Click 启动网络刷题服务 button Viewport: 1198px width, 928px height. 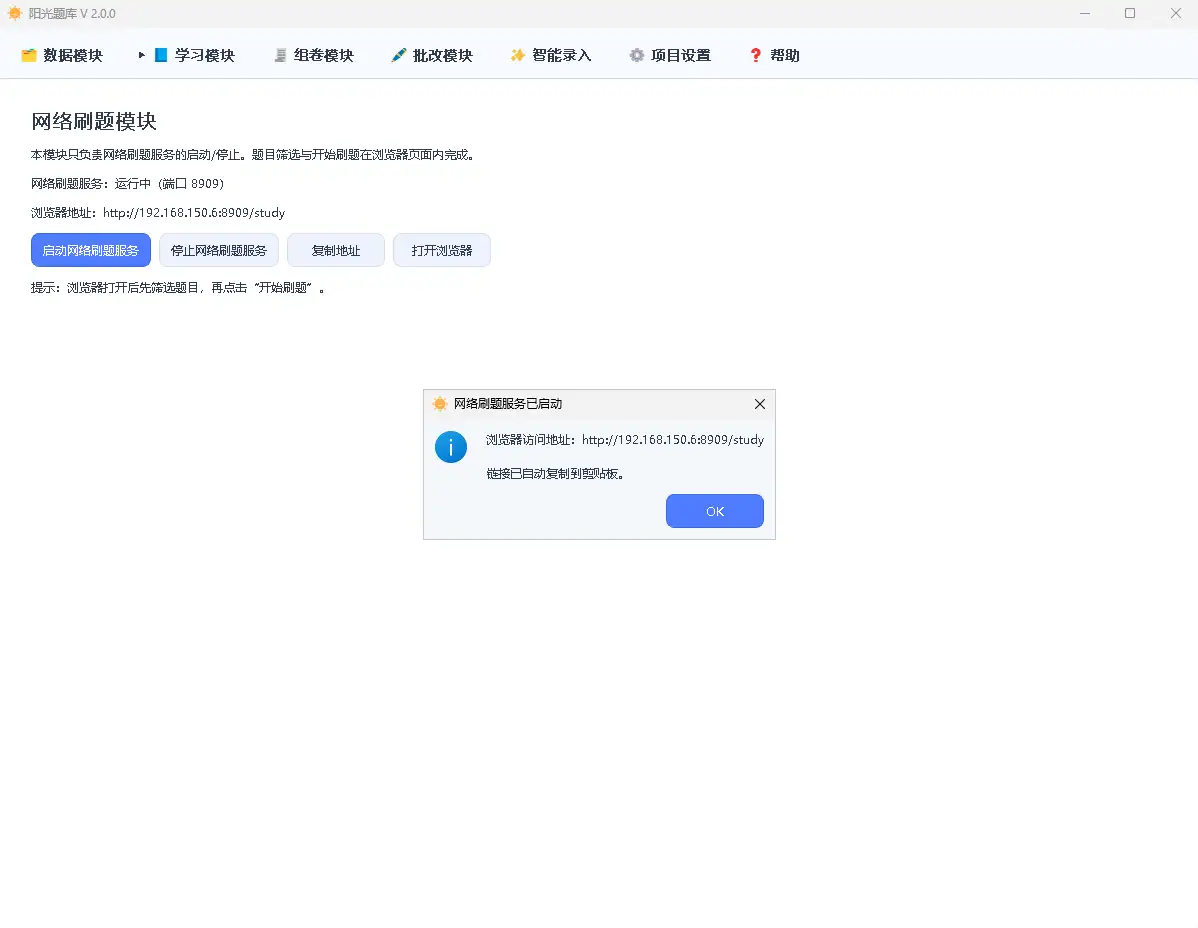pyautogui.click(x=91, y=250)
